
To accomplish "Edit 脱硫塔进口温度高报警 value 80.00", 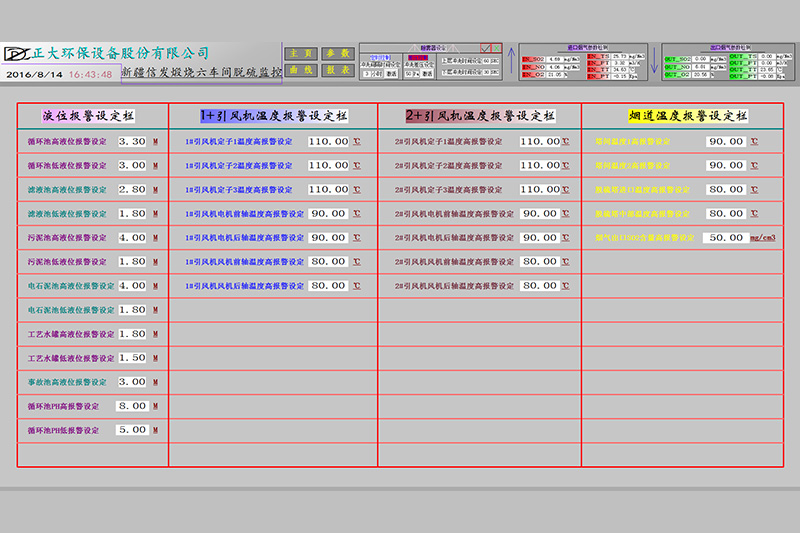I will coord(726,189).
